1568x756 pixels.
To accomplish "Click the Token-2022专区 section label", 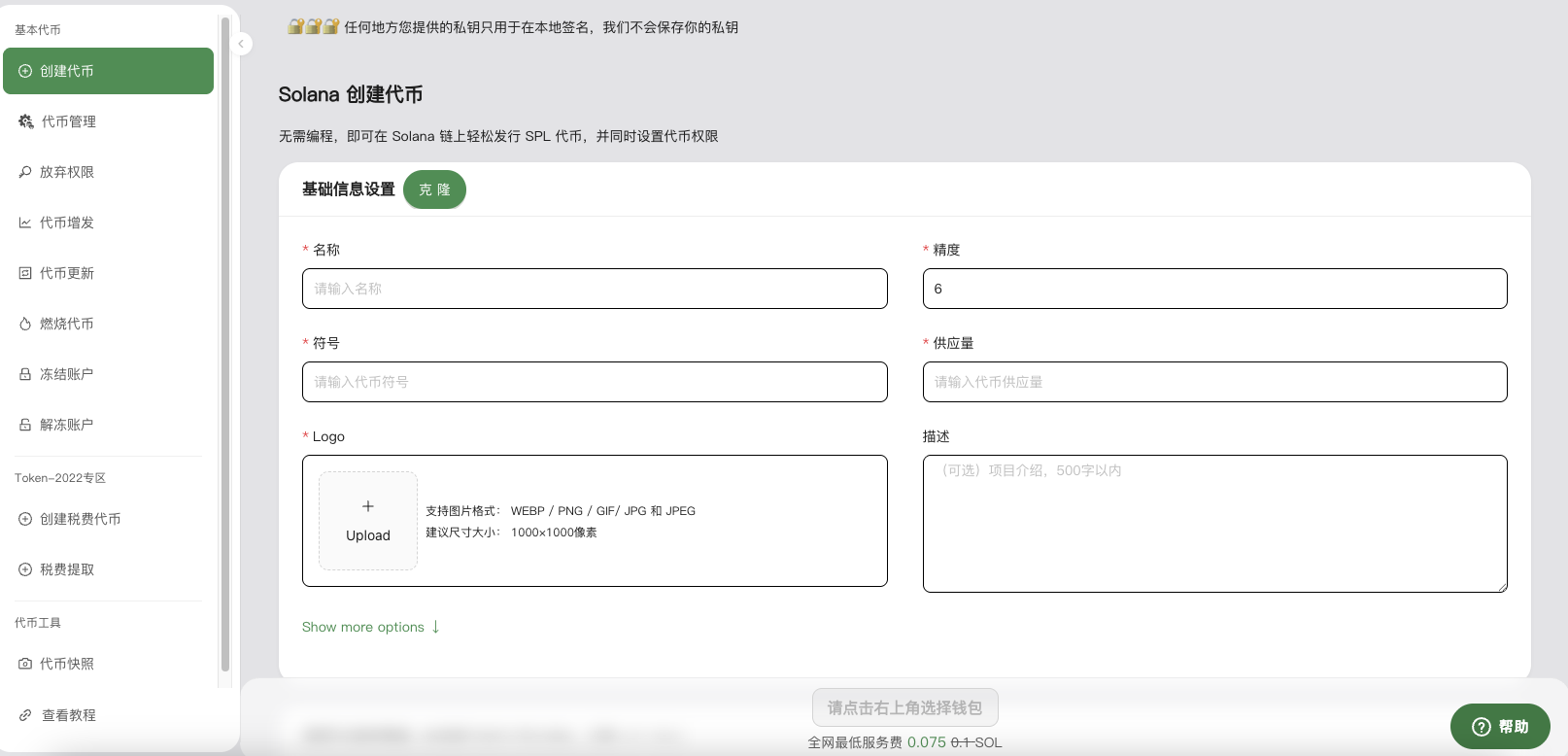I will [x=60, y=478].
